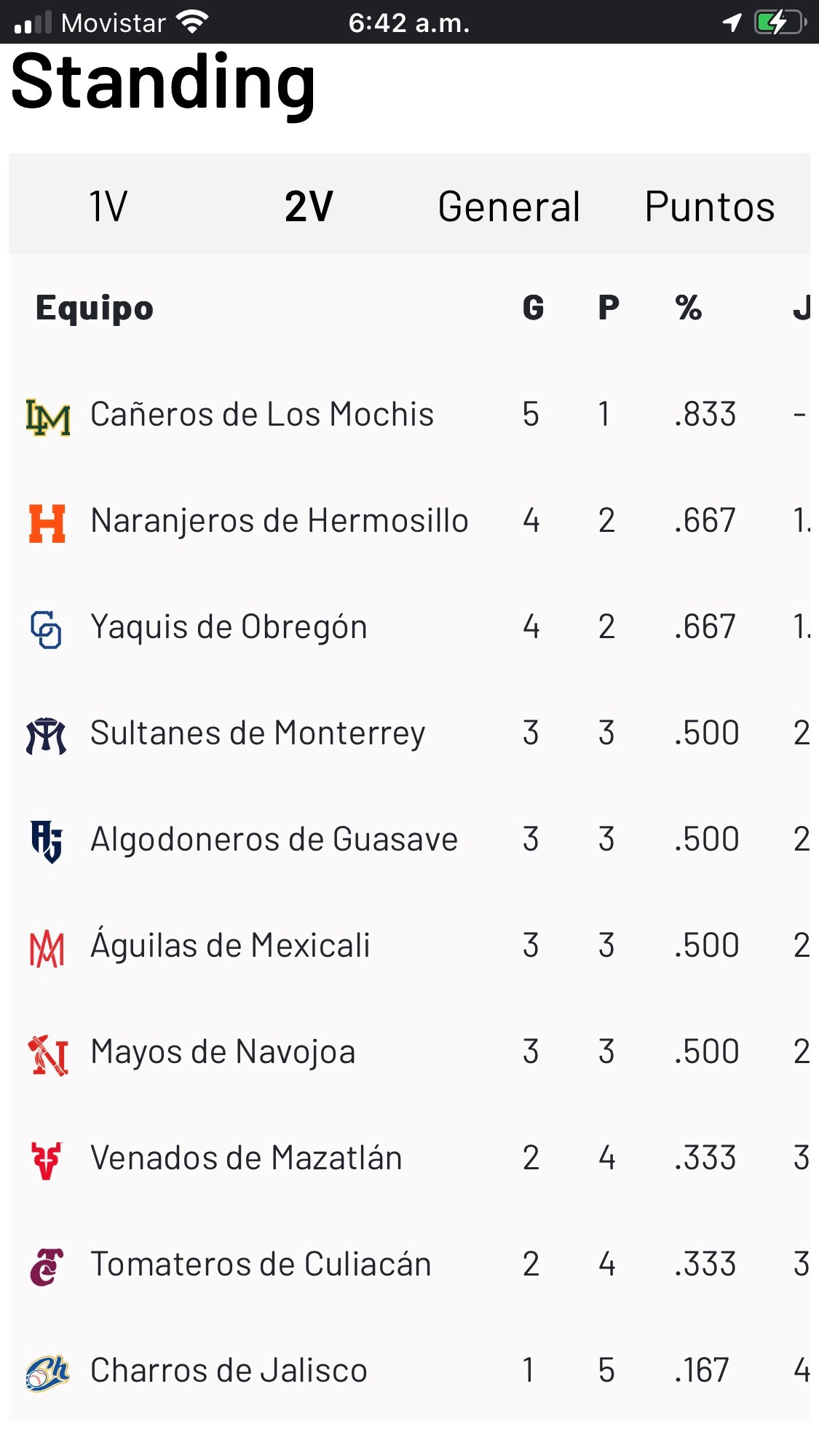Tap the Águilas de Mexicali logo
This screenshot has height=1456, width=819.
(47, 948)
